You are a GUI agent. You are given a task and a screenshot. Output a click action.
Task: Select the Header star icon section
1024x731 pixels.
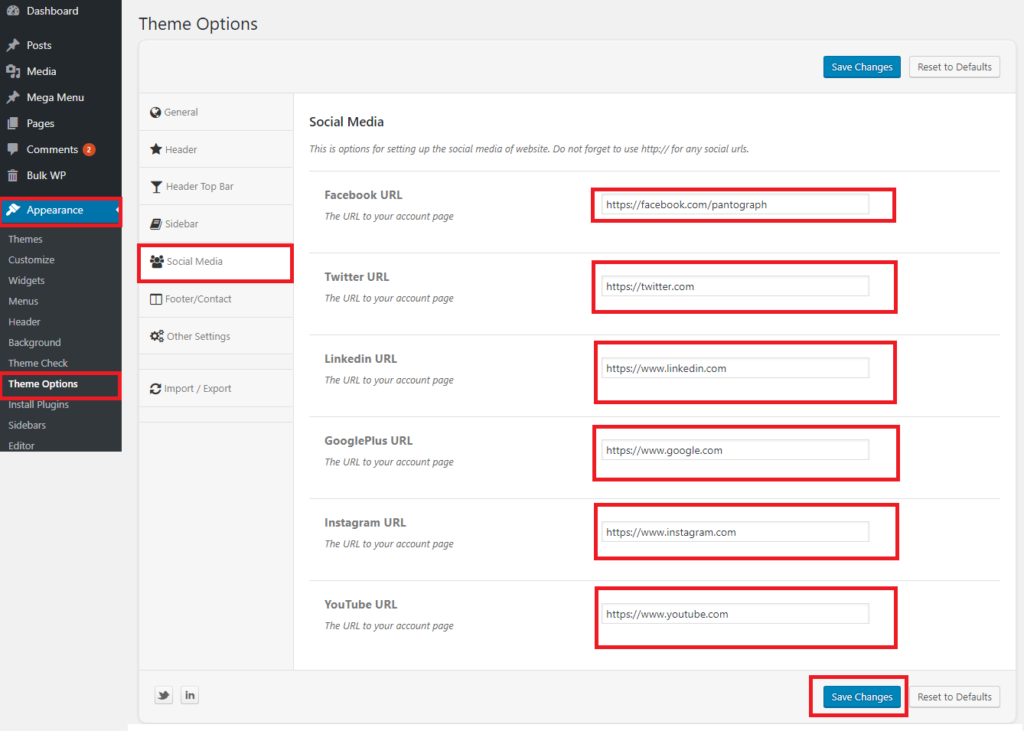pyautogui.click(x=156, y=149)
